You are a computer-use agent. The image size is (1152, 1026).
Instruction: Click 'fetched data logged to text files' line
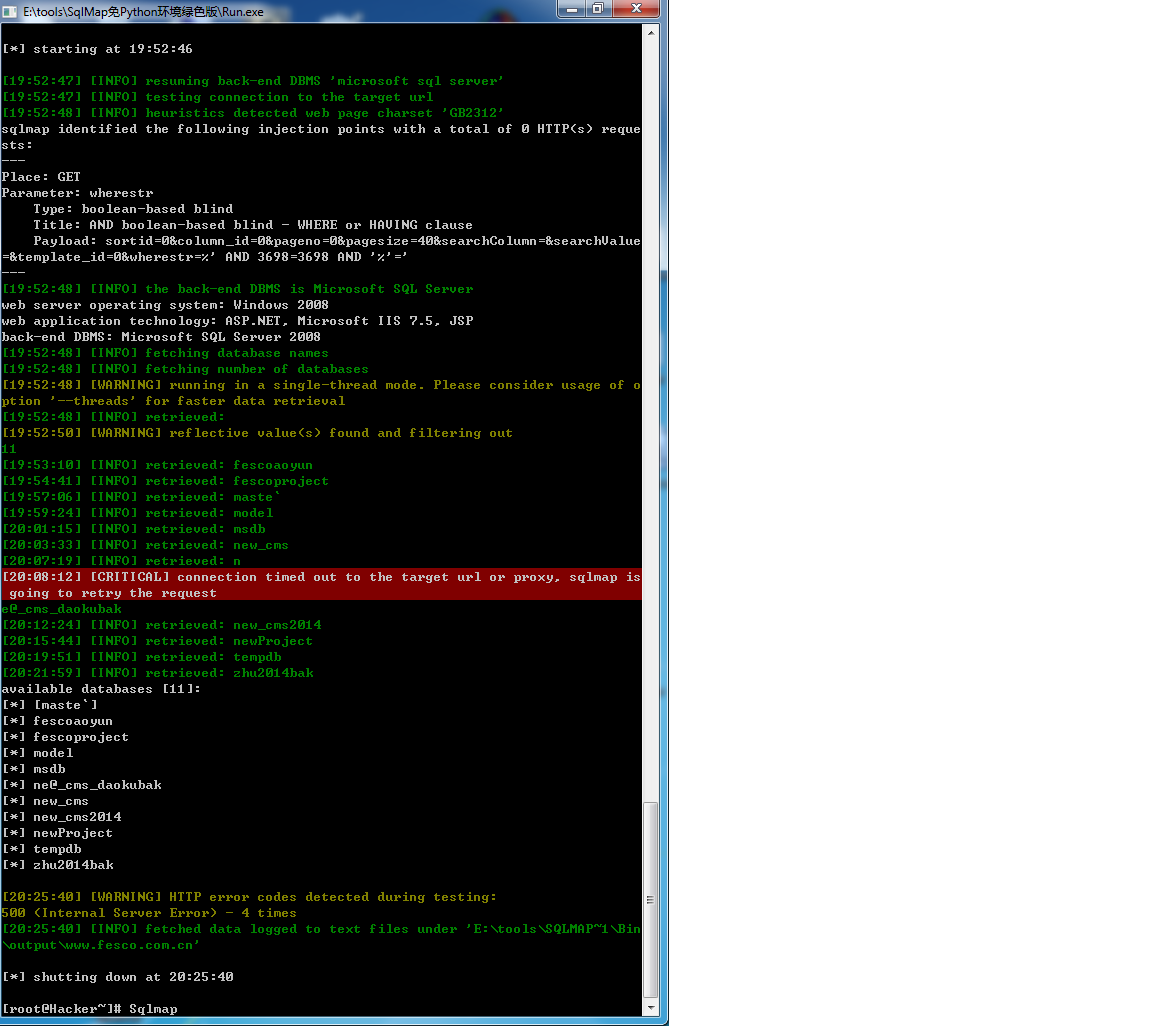321,938
